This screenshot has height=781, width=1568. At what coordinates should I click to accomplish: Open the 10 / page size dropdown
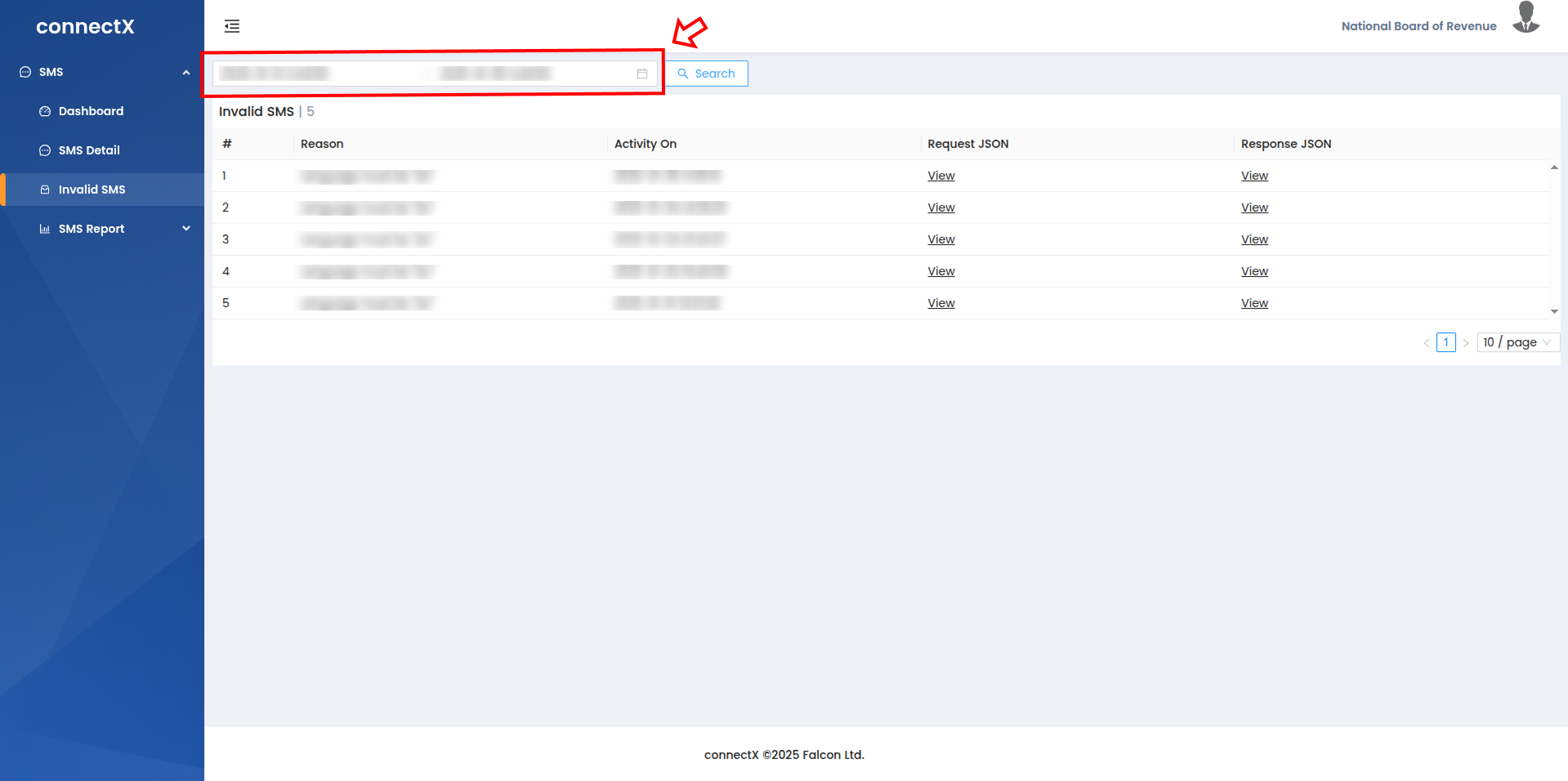tap(1517, 342)
